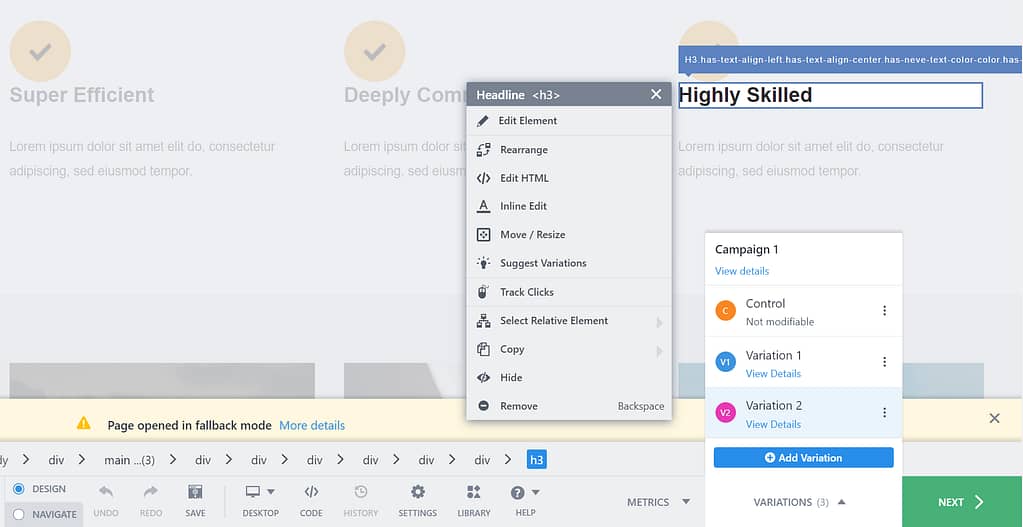Dismiss the fallback mode warning bar
The height and width of the screenshot is (527, 1023).
click(994, 418)
